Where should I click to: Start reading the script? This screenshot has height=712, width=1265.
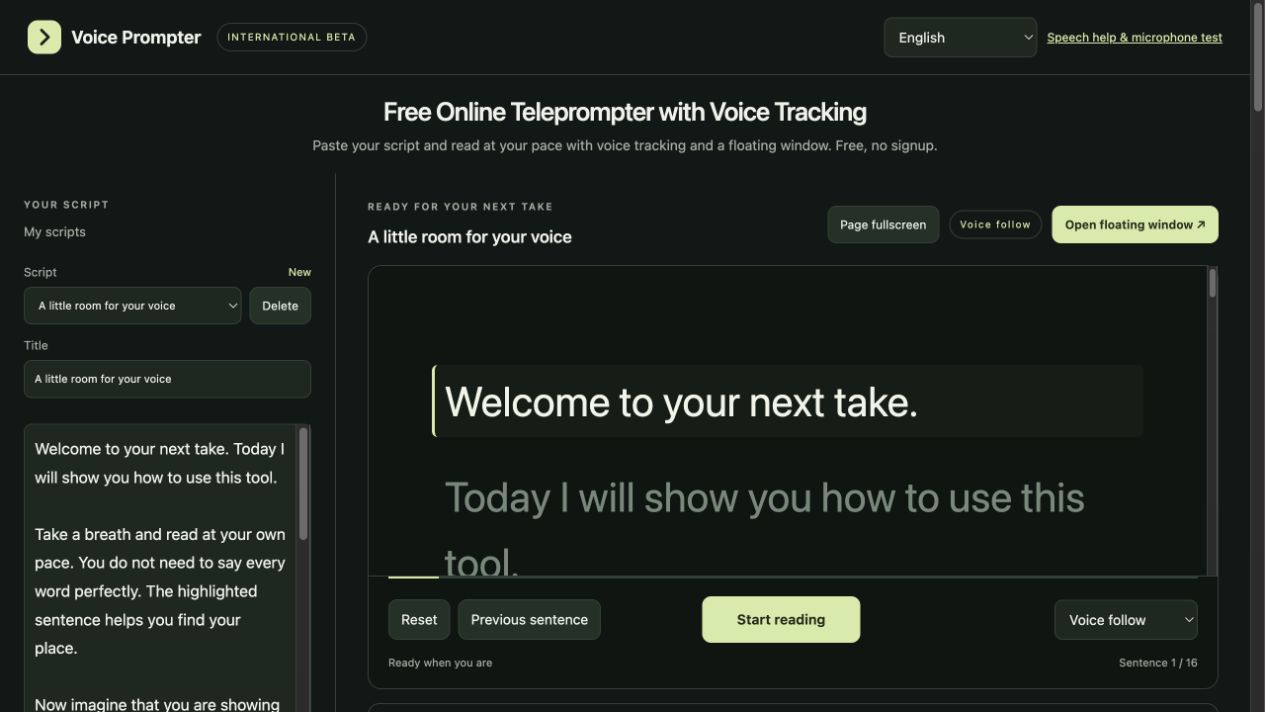point(781,620)
